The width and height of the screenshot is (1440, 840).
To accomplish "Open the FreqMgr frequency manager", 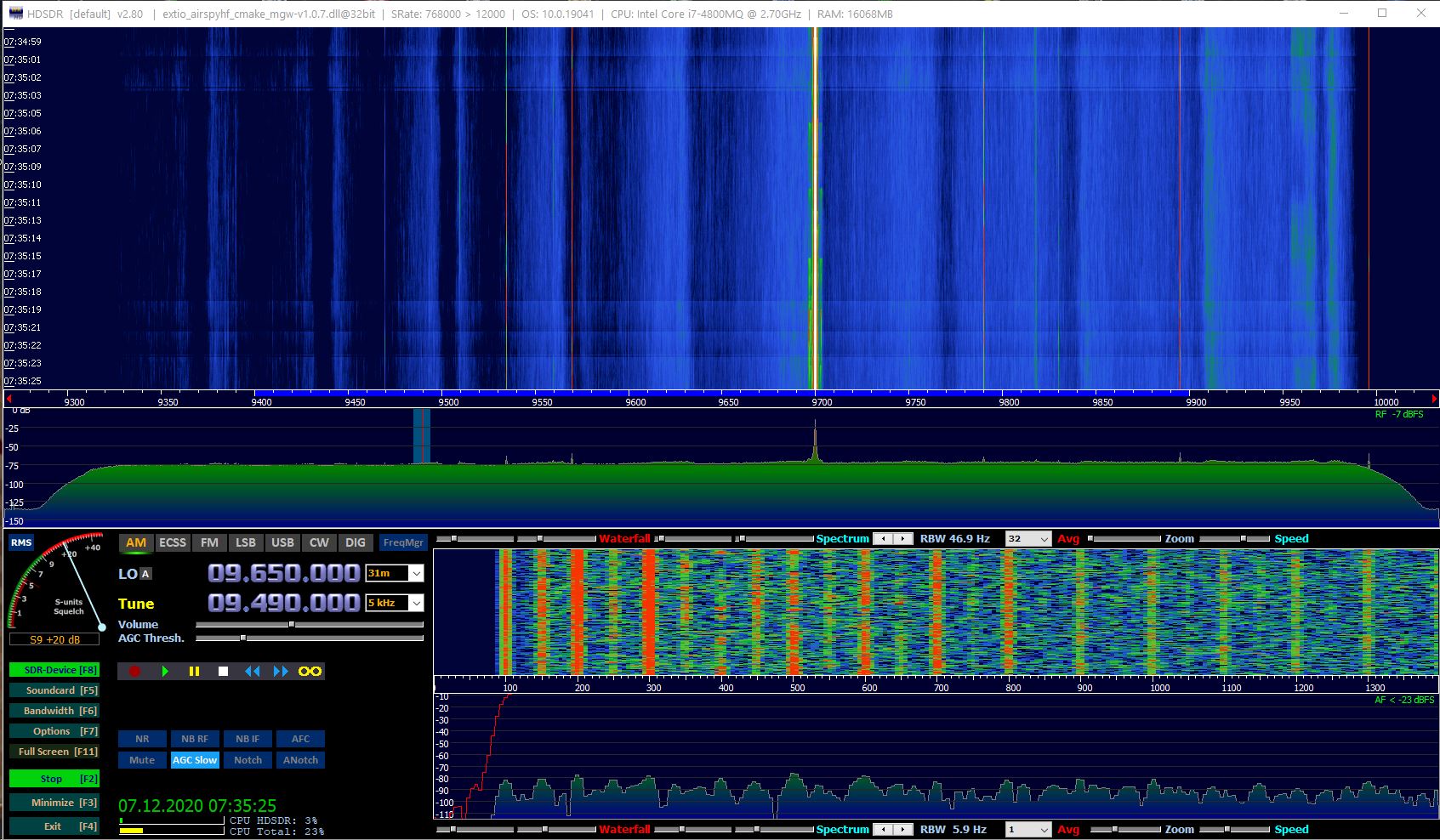I will 403,542.
